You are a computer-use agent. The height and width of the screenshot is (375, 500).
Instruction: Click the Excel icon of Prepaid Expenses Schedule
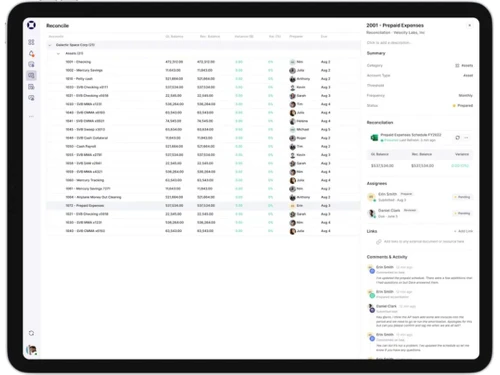tap(374, 137)
